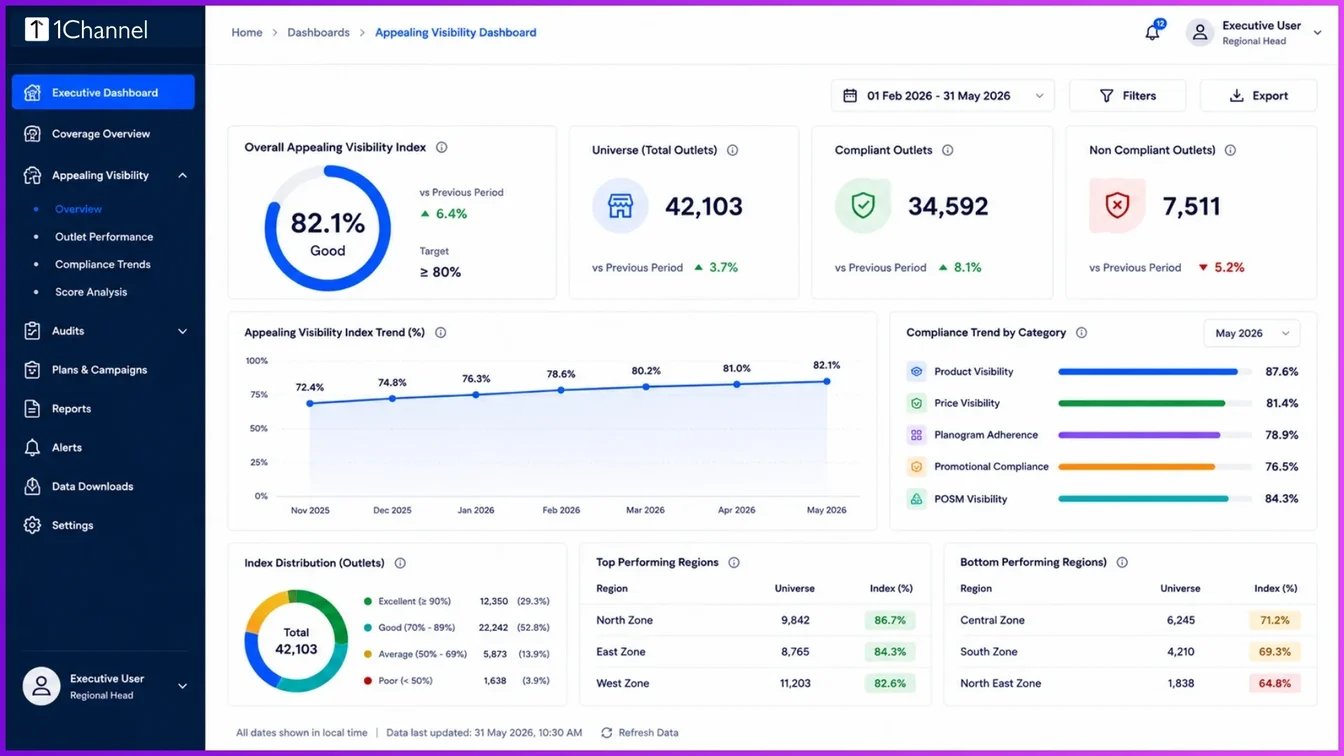Open header user menu chevron
The height and width of the screenshot is (756, 1344).
1317,33
